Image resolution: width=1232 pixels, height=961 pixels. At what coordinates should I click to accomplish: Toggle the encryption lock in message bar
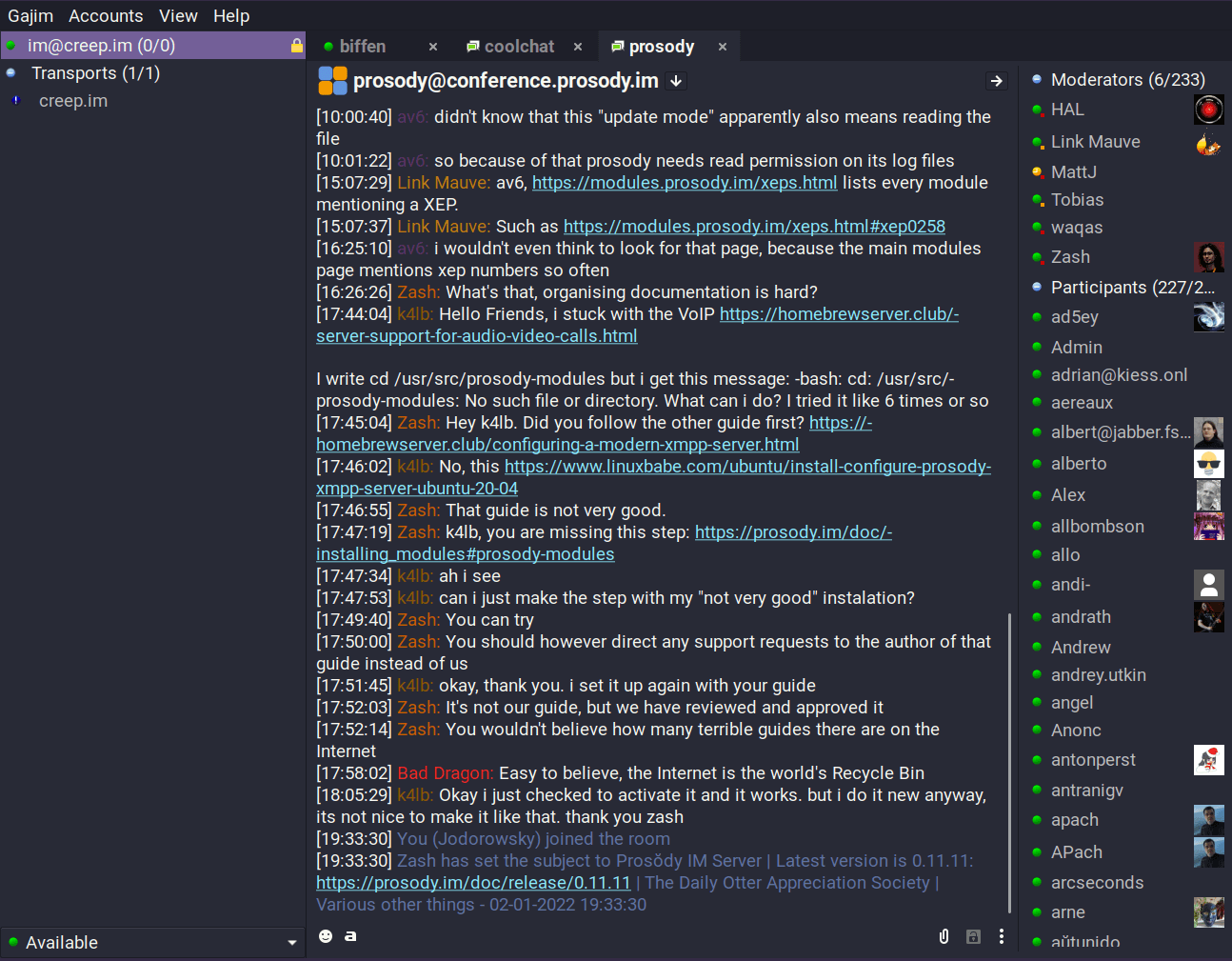(973, 936)
